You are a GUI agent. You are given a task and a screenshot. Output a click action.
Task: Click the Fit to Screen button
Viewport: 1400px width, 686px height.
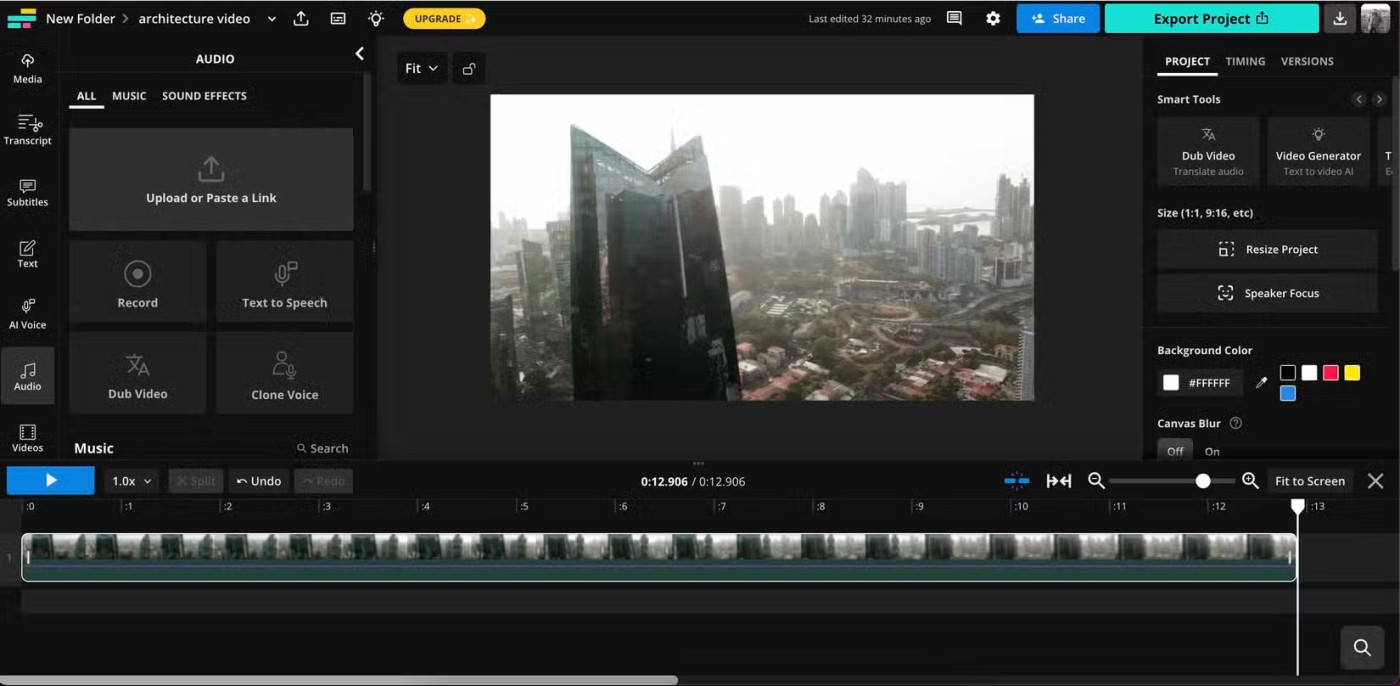coord(1309,481)
